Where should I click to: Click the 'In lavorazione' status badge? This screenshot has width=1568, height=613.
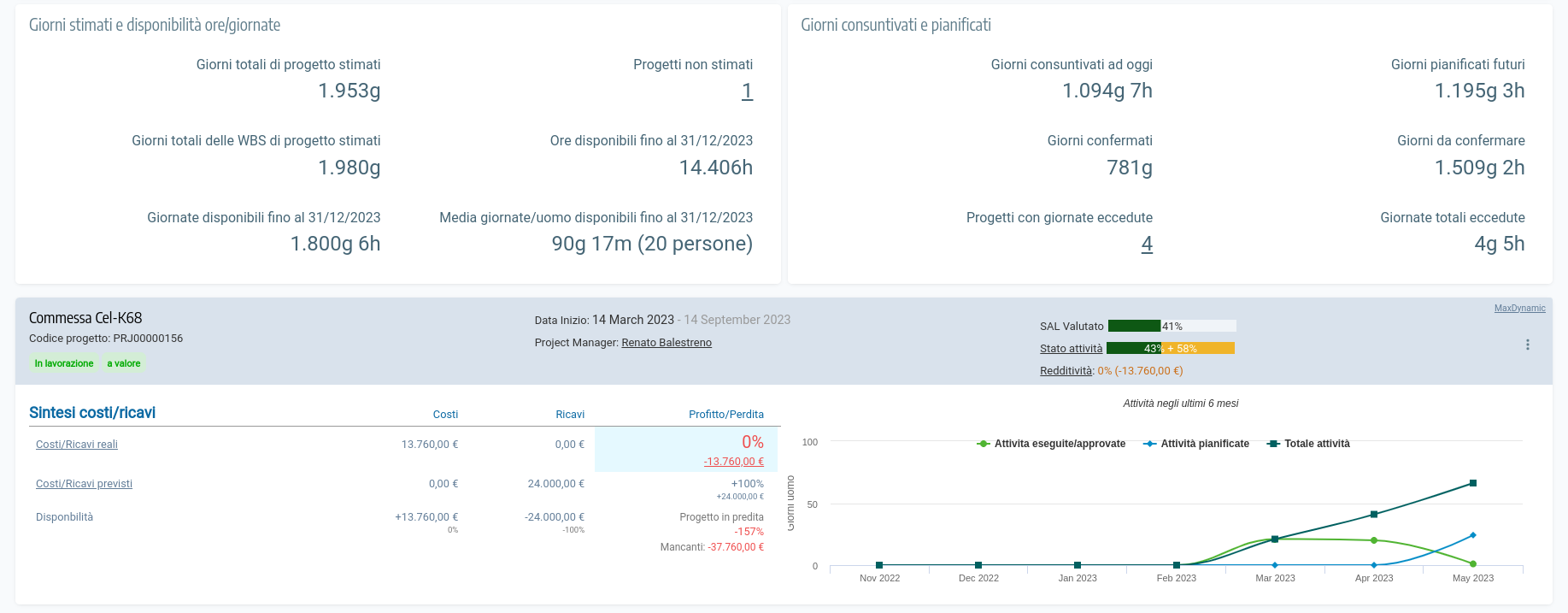[64, 363]
